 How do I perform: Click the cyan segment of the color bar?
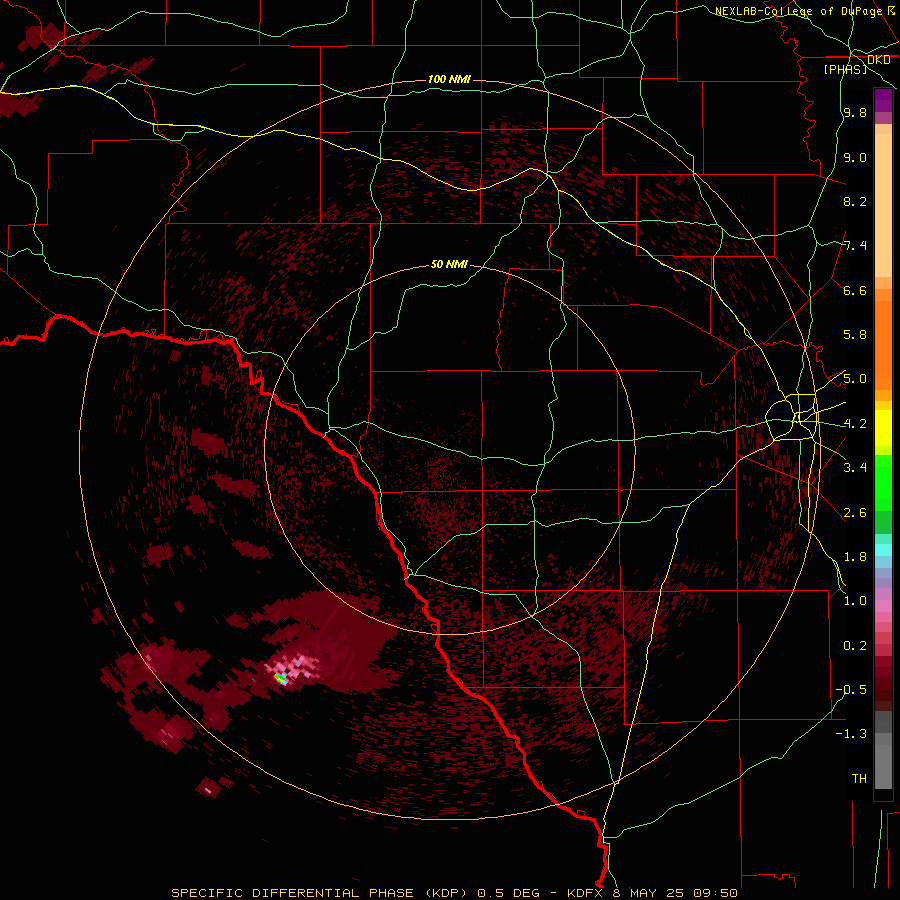pyautogui.click(x=883, y=549)
